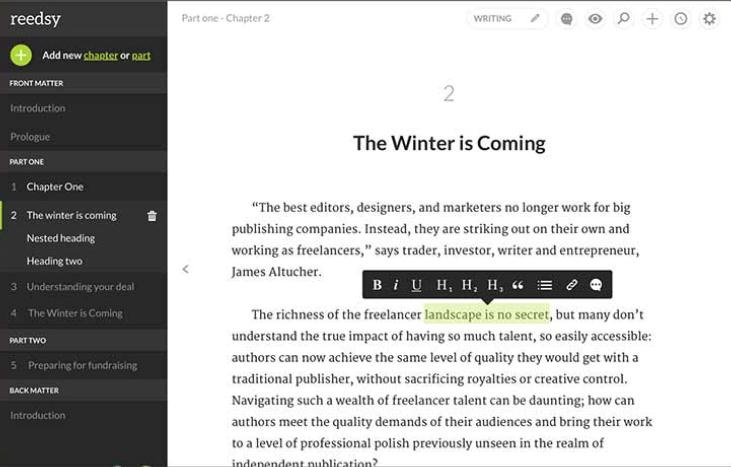Apply Heading 1 style
Image resolution: width=731 pixels, height=467 pixels.
[443, 285]
